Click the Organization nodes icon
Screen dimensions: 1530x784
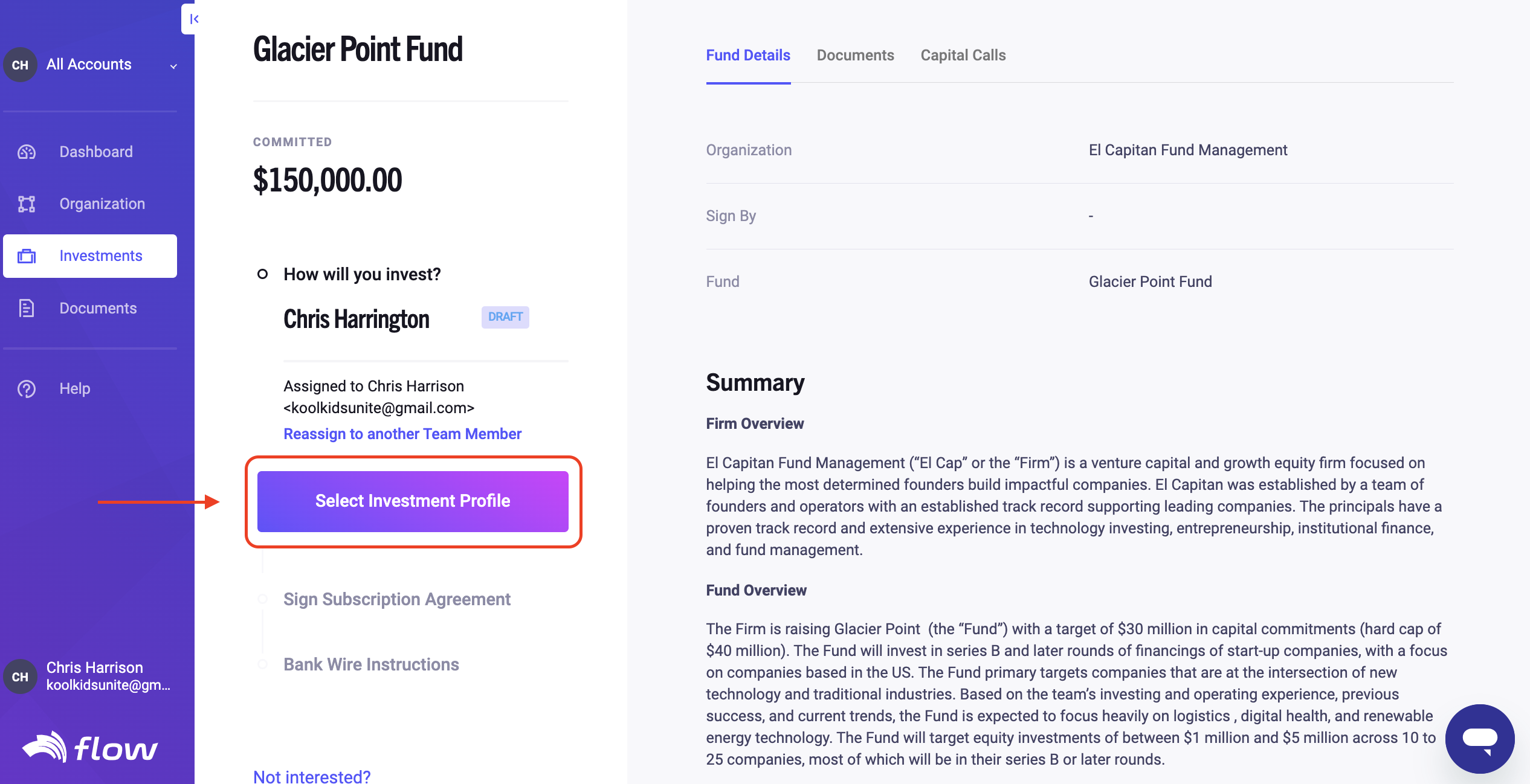(x=27, y=204)
